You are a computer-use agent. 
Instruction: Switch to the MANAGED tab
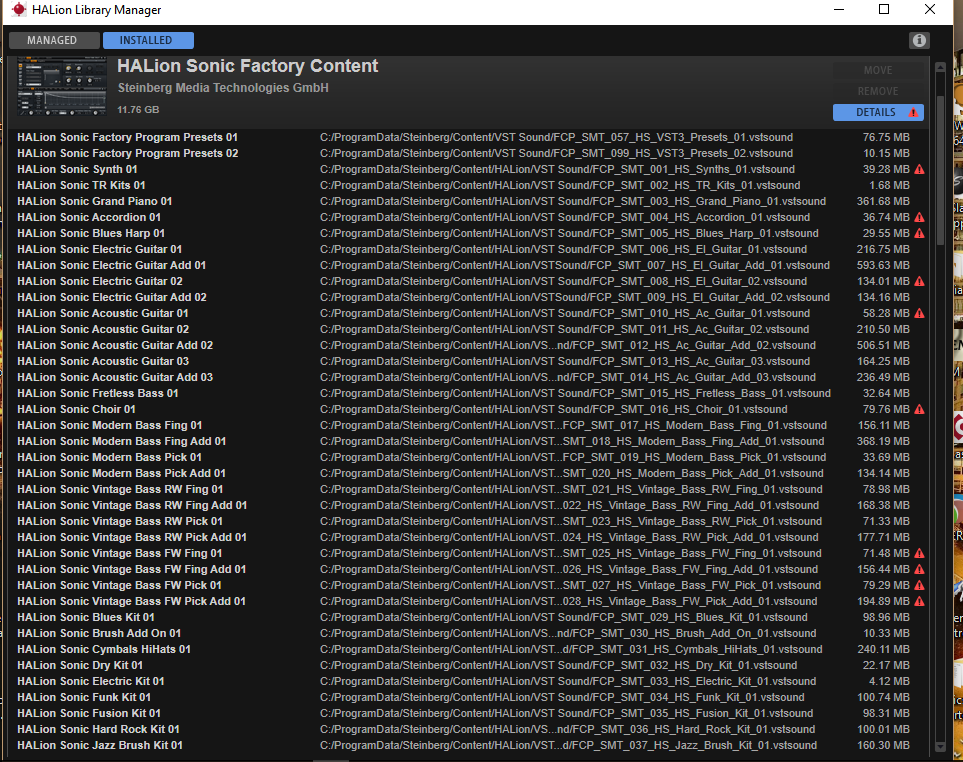[x=54, y=41]
